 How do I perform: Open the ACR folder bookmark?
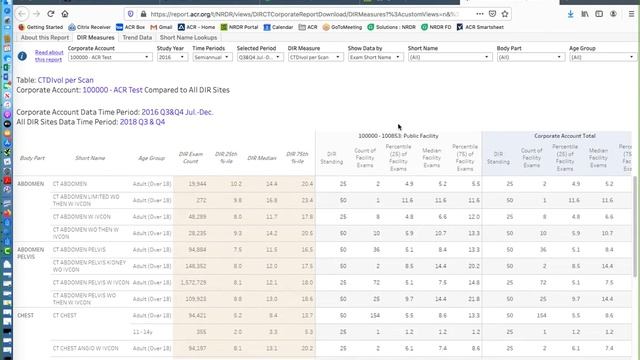[x=308, y=27]
